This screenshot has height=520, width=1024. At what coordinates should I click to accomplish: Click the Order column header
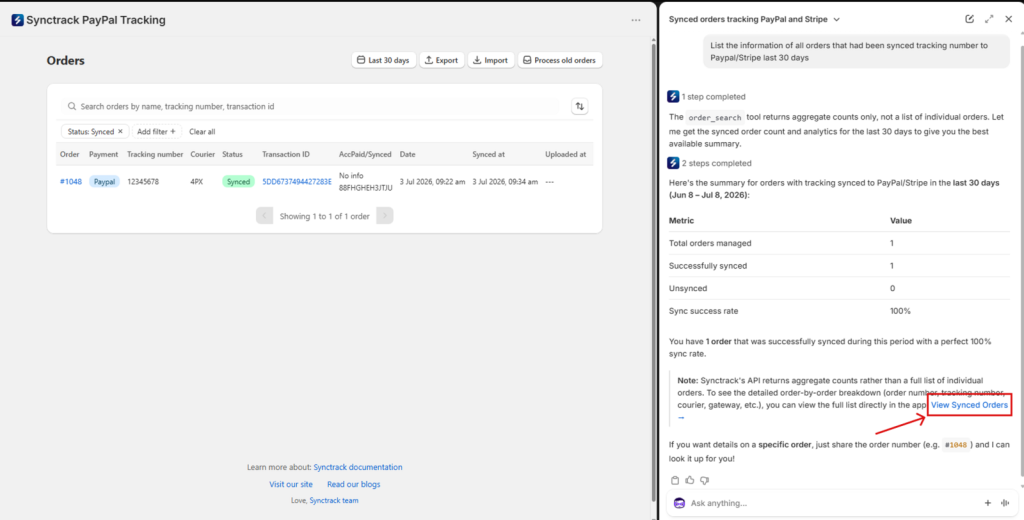click(x=69, y=154)
